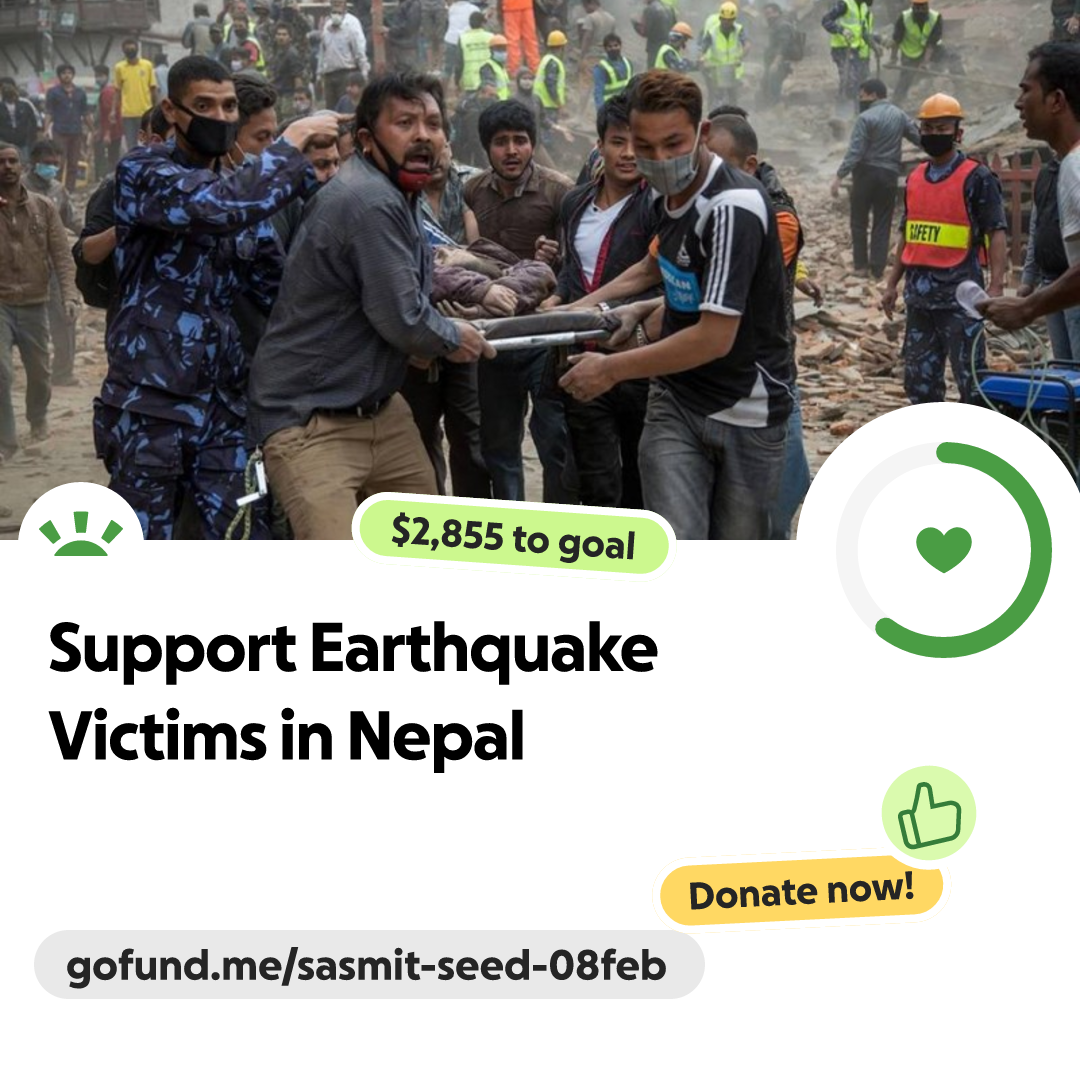
Task: Click the green heart icon
Action: pyautogui.click(x=944, y=549)
